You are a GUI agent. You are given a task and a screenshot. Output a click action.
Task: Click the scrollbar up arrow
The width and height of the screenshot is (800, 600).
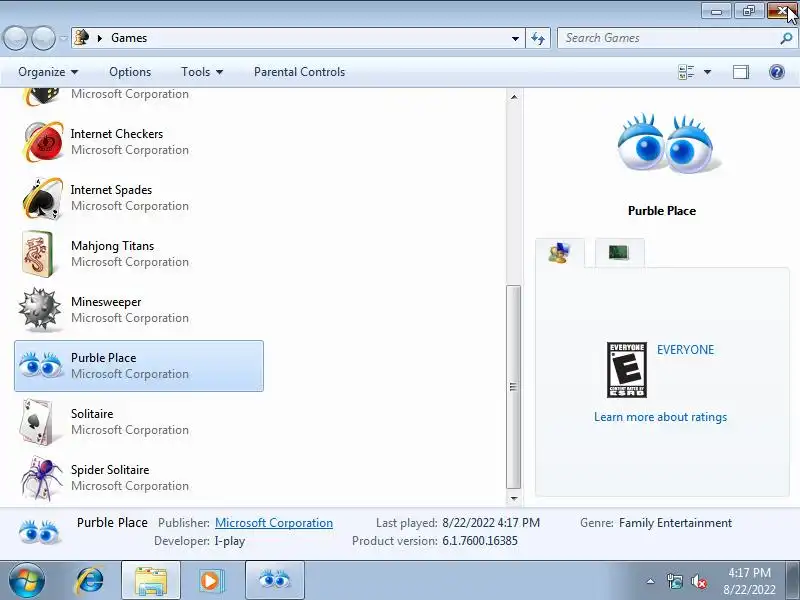tap(514, 96)
